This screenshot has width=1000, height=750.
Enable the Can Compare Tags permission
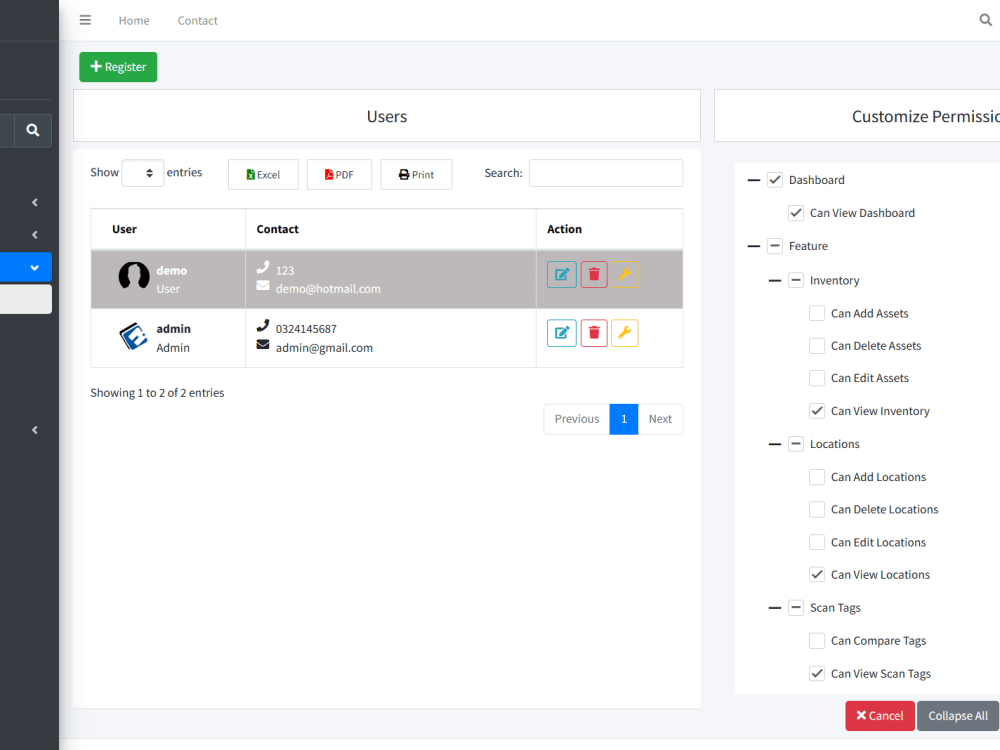tap(816, 640)
